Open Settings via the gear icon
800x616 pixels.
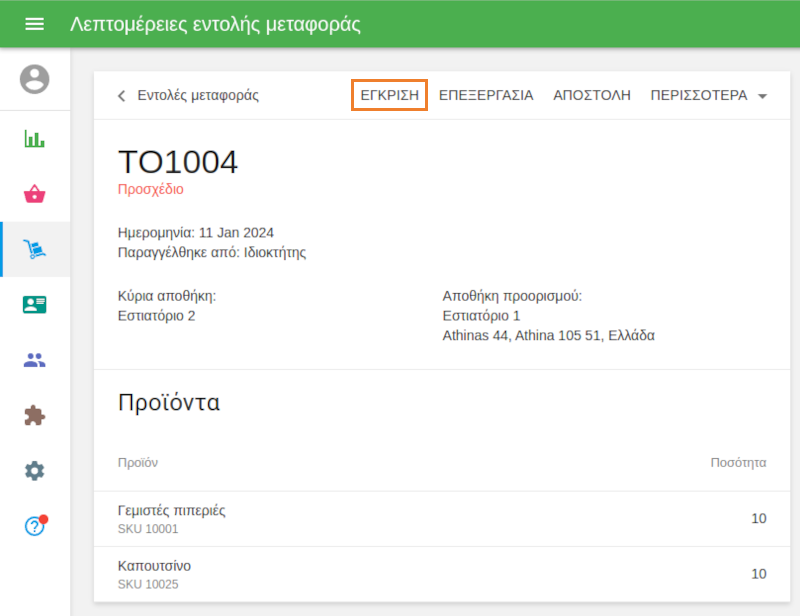[35, 469]
